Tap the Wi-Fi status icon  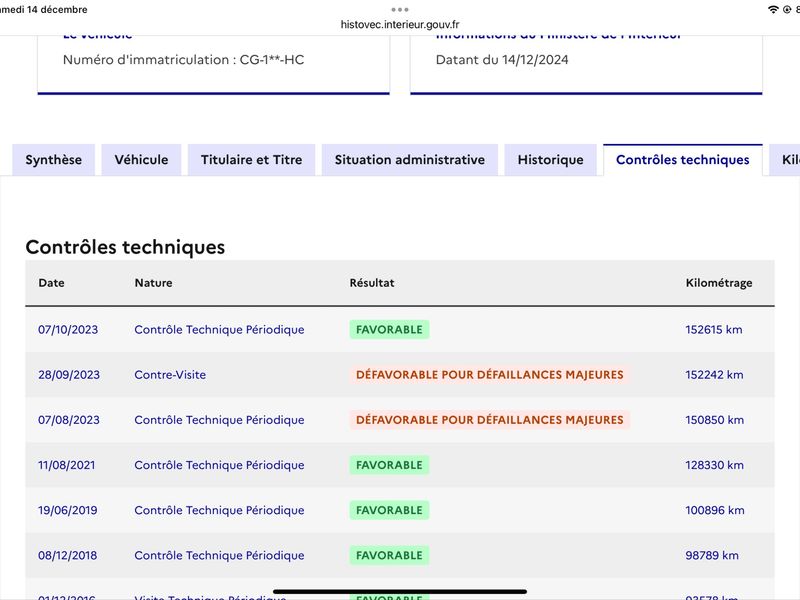tap(773, 10)
